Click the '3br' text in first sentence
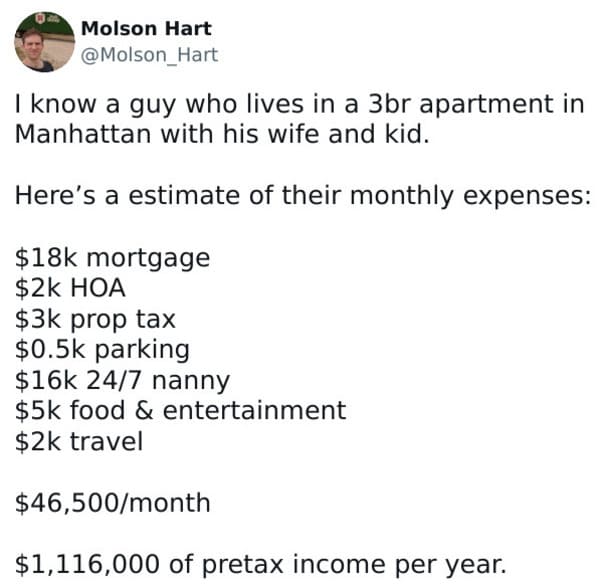This screenshot has width=599, height=585. tap(389, 104)
